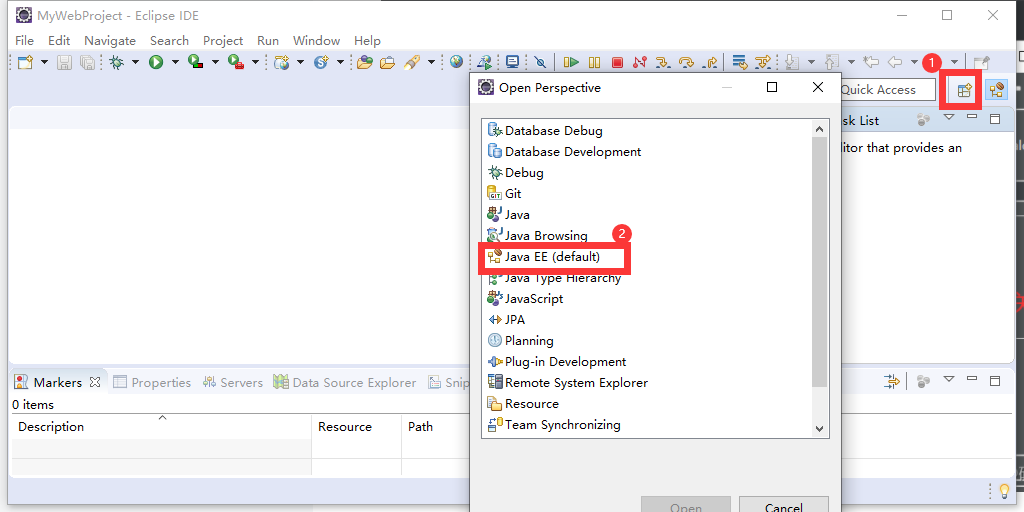
Task: Click the Previous Annotation icon
Action: [x=831, y=62]
